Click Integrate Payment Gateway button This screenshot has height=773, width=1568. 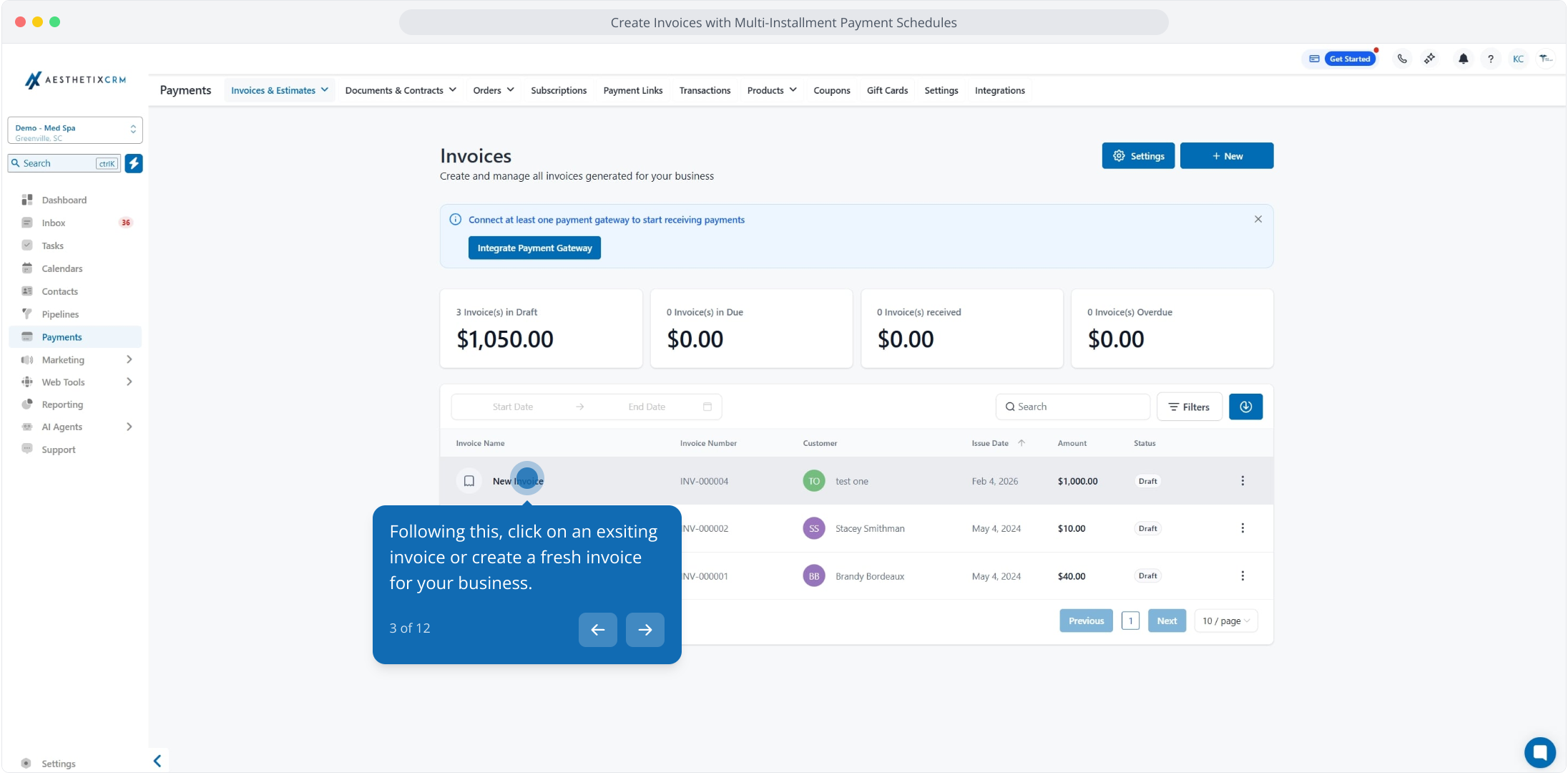tap(534, 248)
